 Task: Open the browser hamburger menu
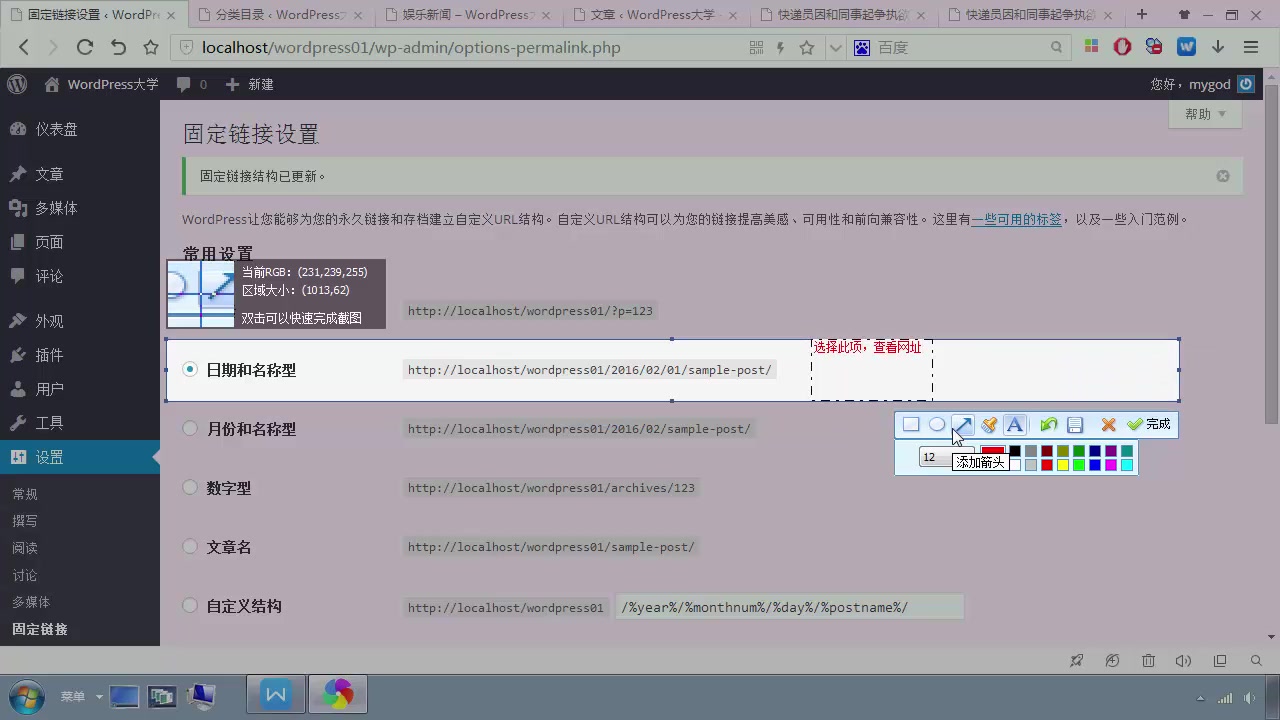point(1251,47)
